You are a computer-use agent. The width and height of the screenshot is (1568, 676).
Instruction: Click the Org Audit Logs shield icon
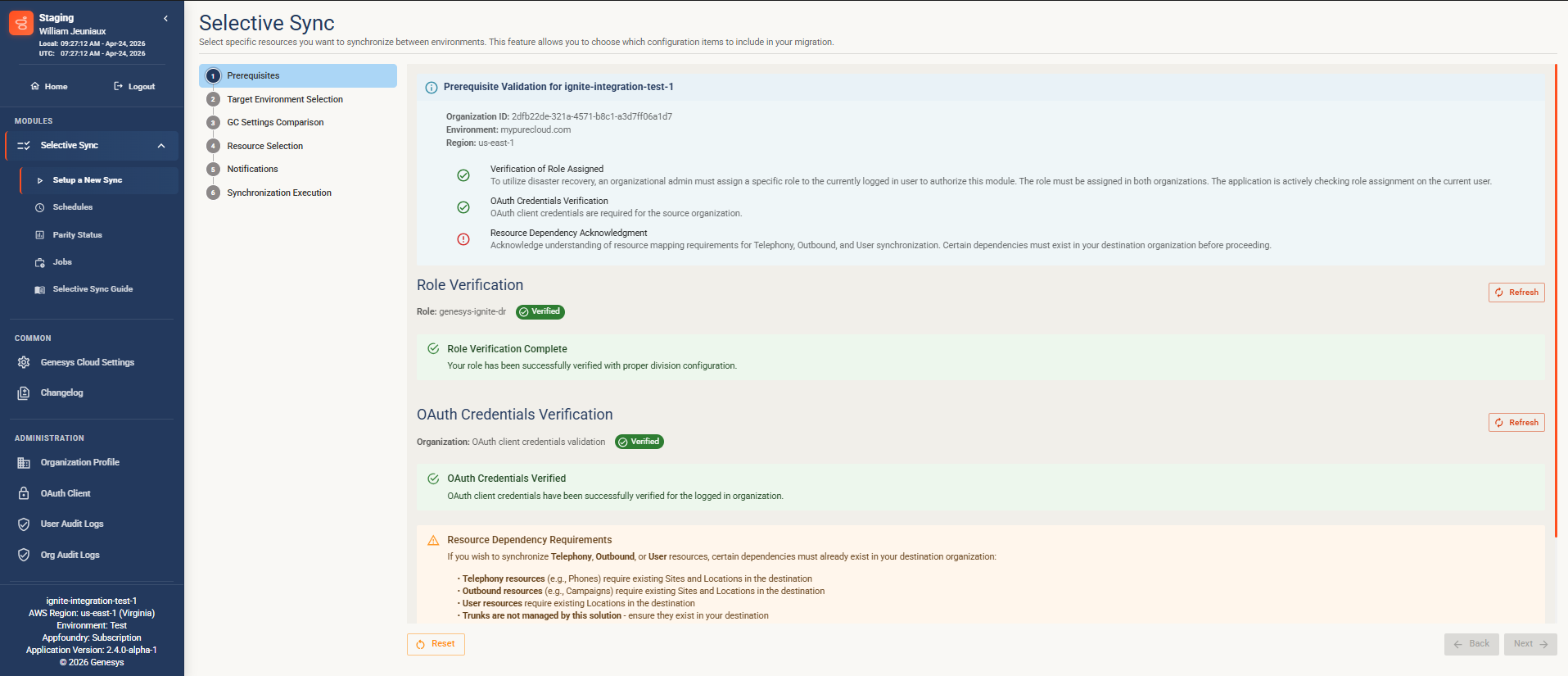click(x=24, y=555)
